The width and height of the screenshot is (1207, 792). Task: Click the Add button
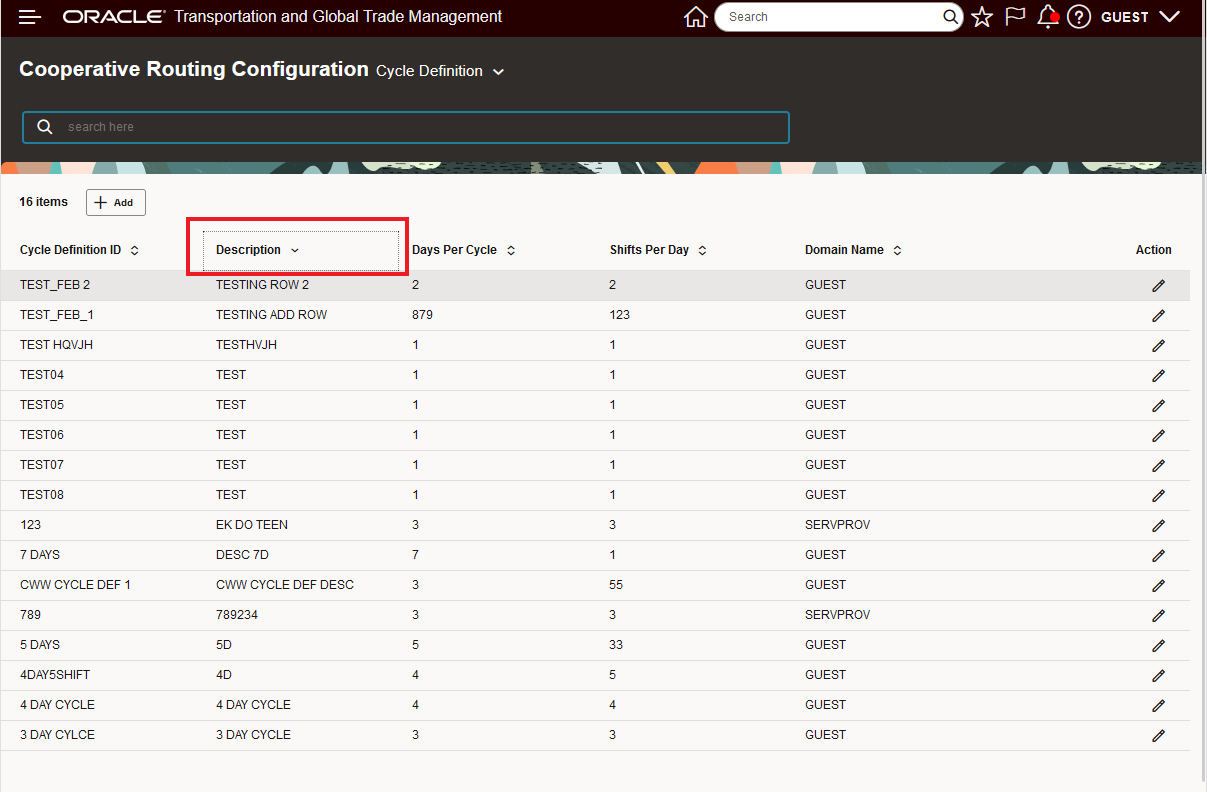click(x=116, y=202)
